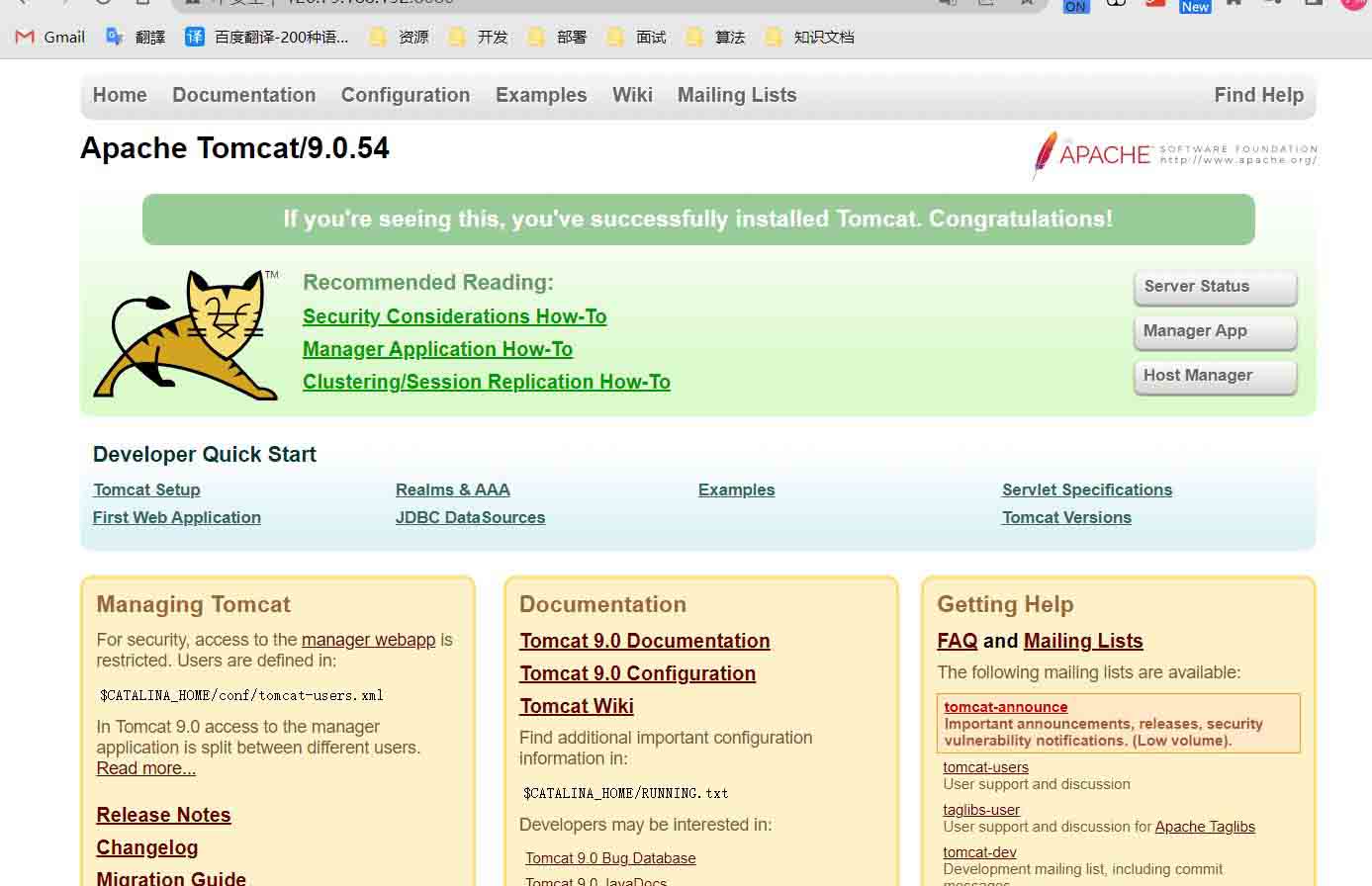This screenshot has height=886, width=1372.
Task: Click the Server Status button
Action: pyautogui.click(x=1215, y=287)
